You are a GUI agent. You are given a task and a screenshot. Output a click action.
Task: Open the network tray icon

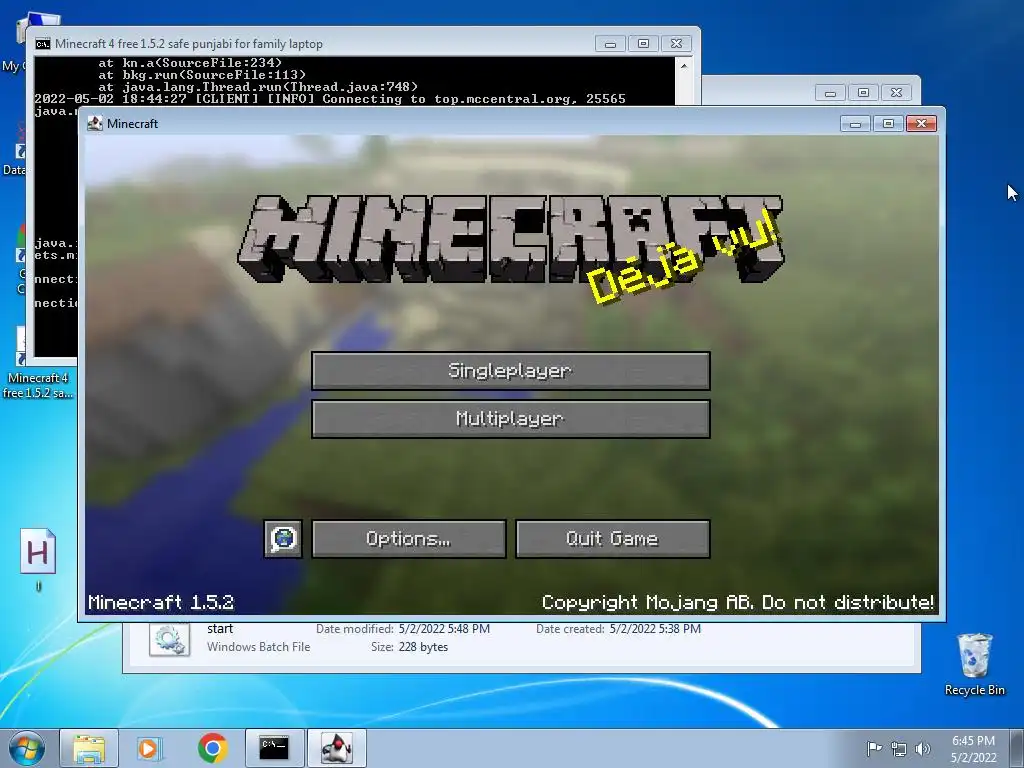[x=899, y=749]
